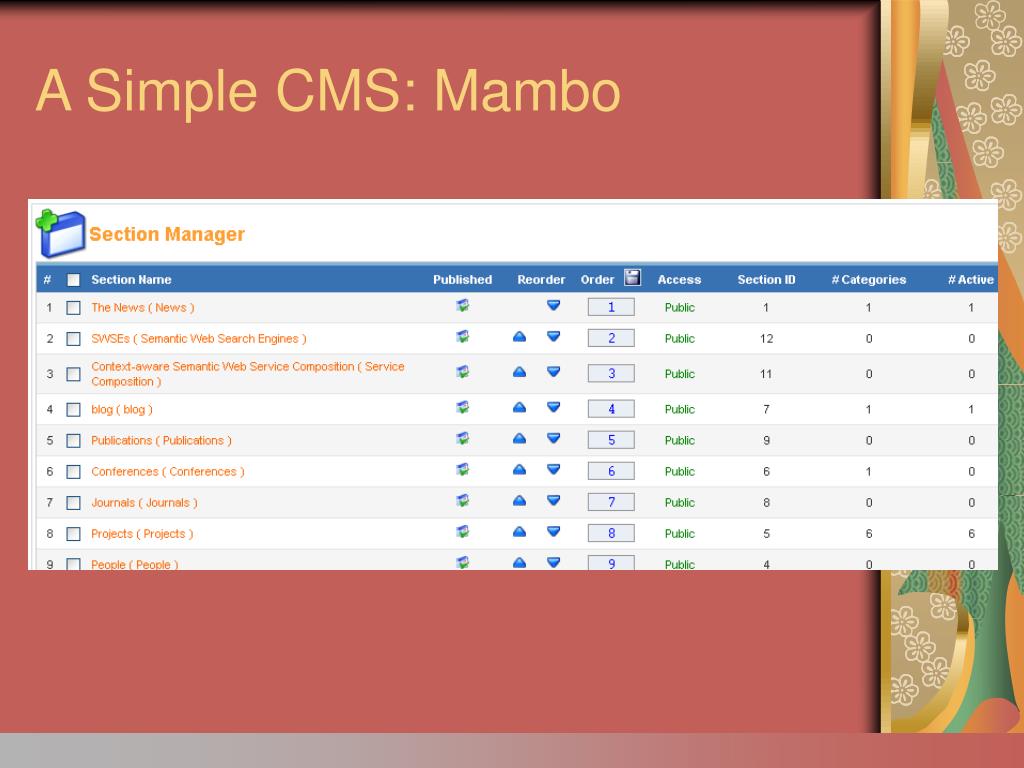Click the Published column header
The width and height of the screenshot is (1024, 768).
pos(462,280)
